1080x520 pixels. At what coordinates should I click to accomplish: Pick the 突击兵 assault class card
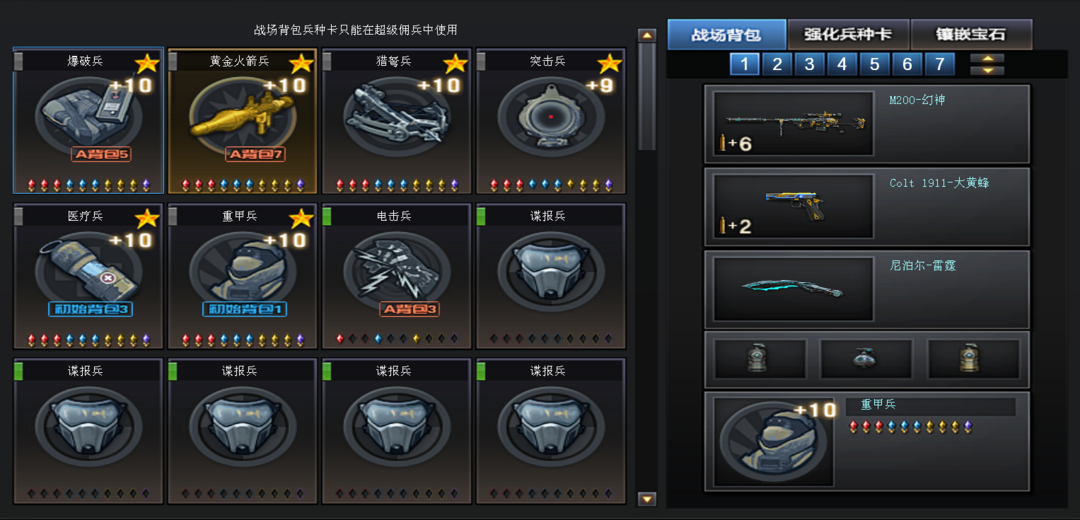click(x=551, y=121)
